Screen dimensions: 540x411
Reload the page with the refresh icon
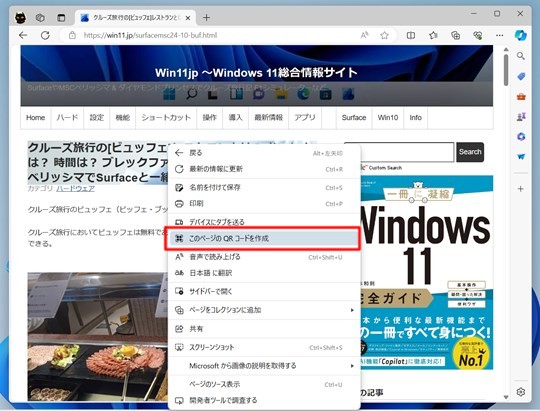click(x=45, y=35)
